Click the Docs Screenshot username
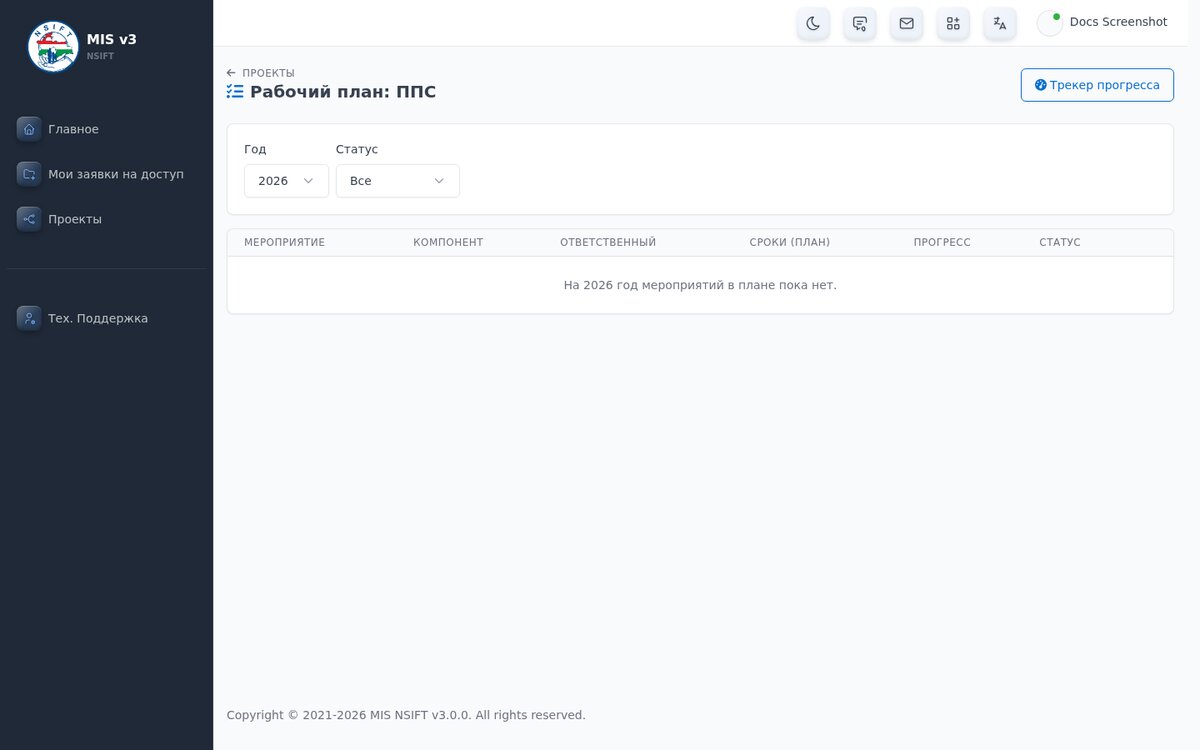Image resolution: width=1200 pixels, height=750 pixels. coord(1118,22)
